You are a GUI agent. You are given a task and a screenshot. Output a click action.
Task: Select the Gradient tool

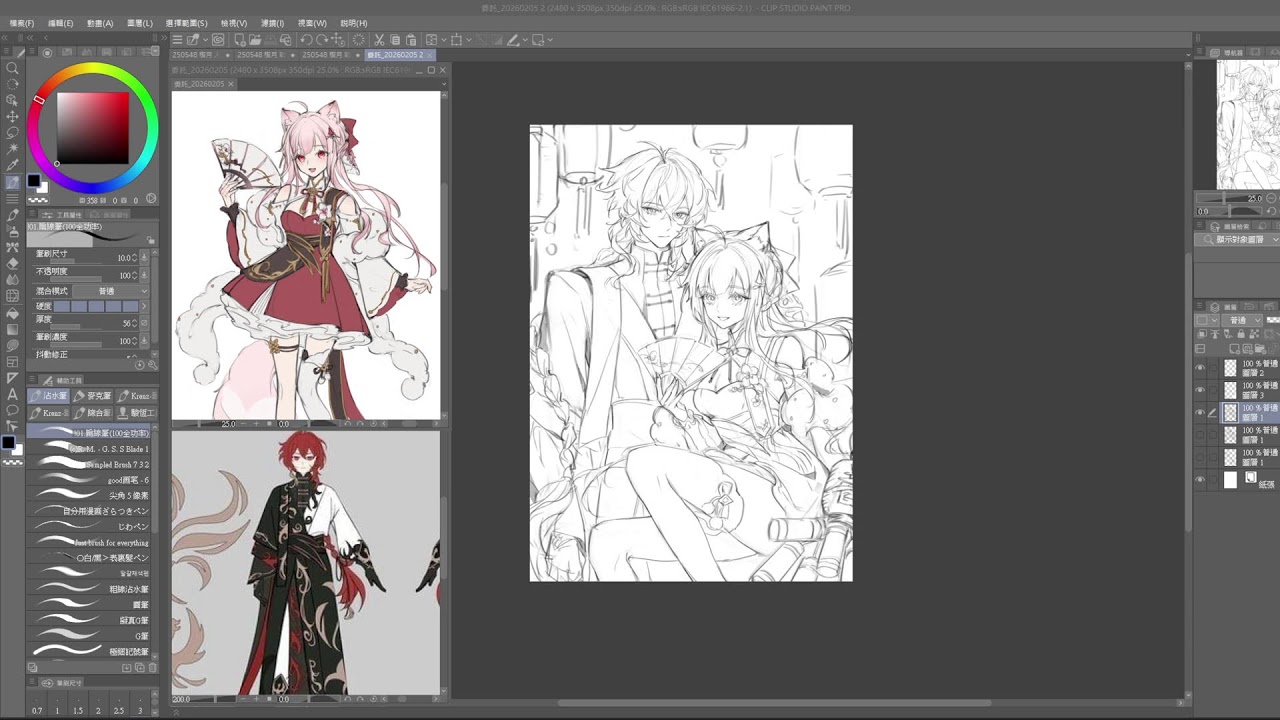tap(12, 329)
